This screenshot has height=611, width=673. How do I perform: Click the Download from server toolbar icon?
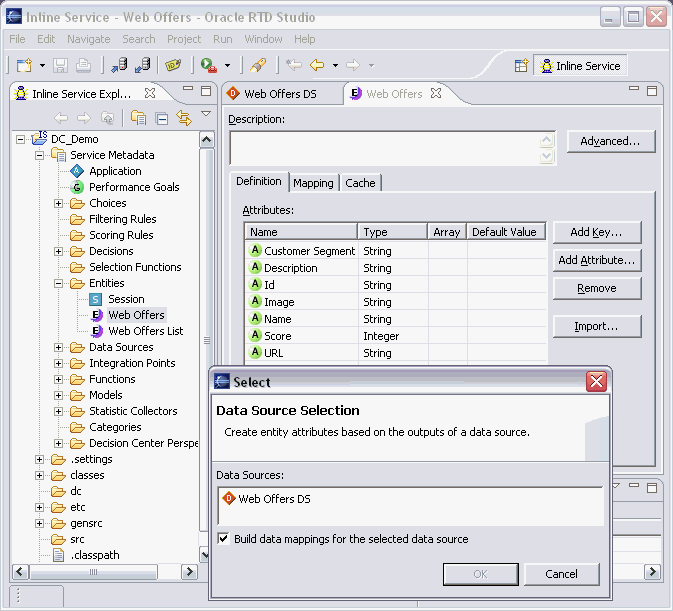click(142, 65)
